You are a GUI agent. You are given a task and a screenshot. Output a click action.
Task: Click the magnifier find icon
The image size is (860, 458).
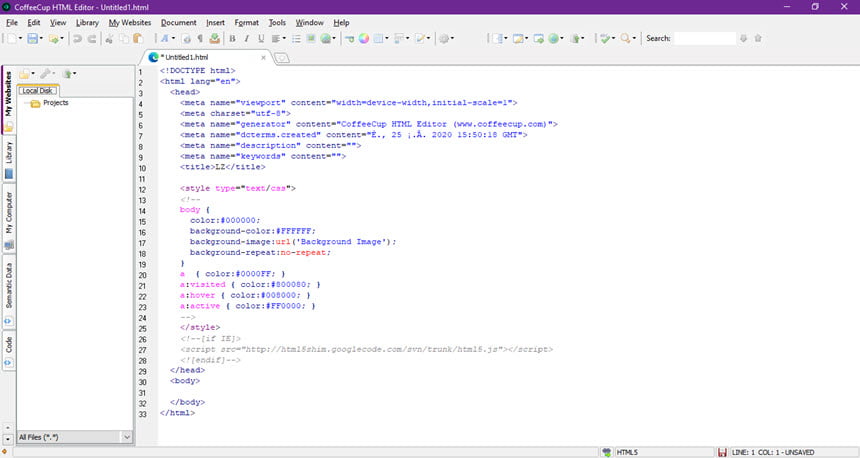[625, 38]
